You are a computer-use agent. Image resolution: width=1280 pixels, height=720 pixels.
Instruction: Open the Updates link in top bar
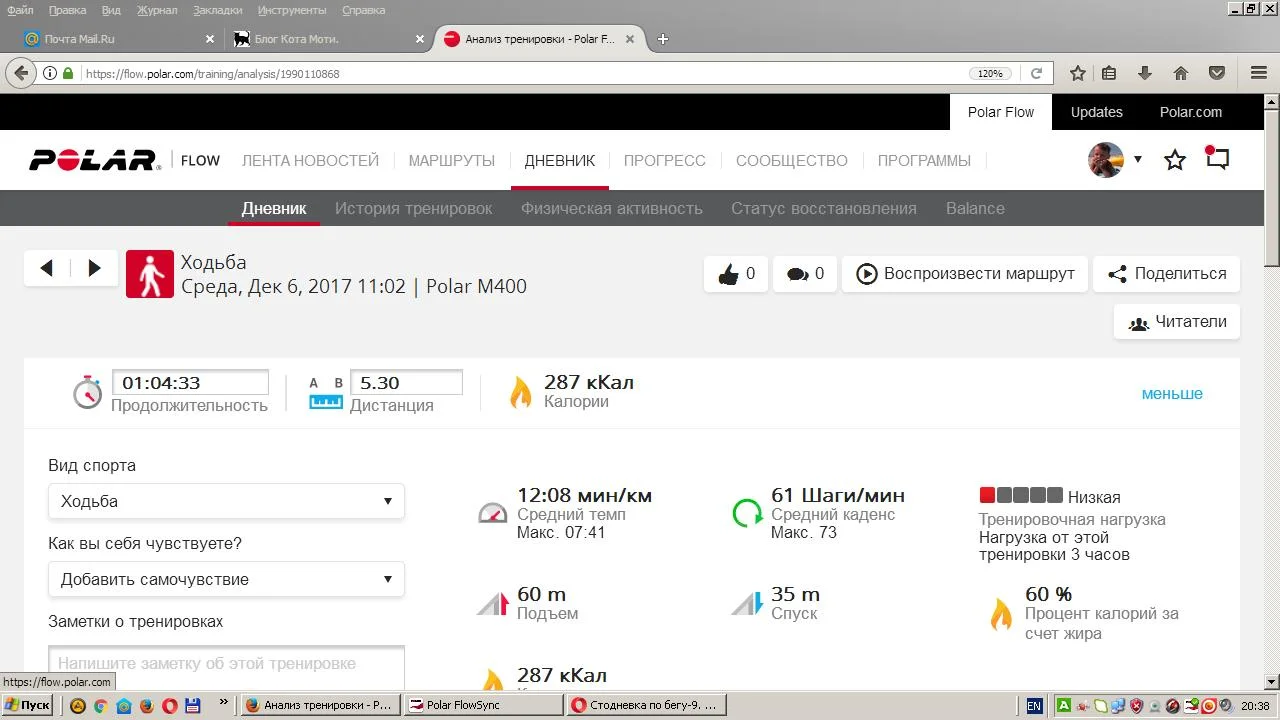1097,112
